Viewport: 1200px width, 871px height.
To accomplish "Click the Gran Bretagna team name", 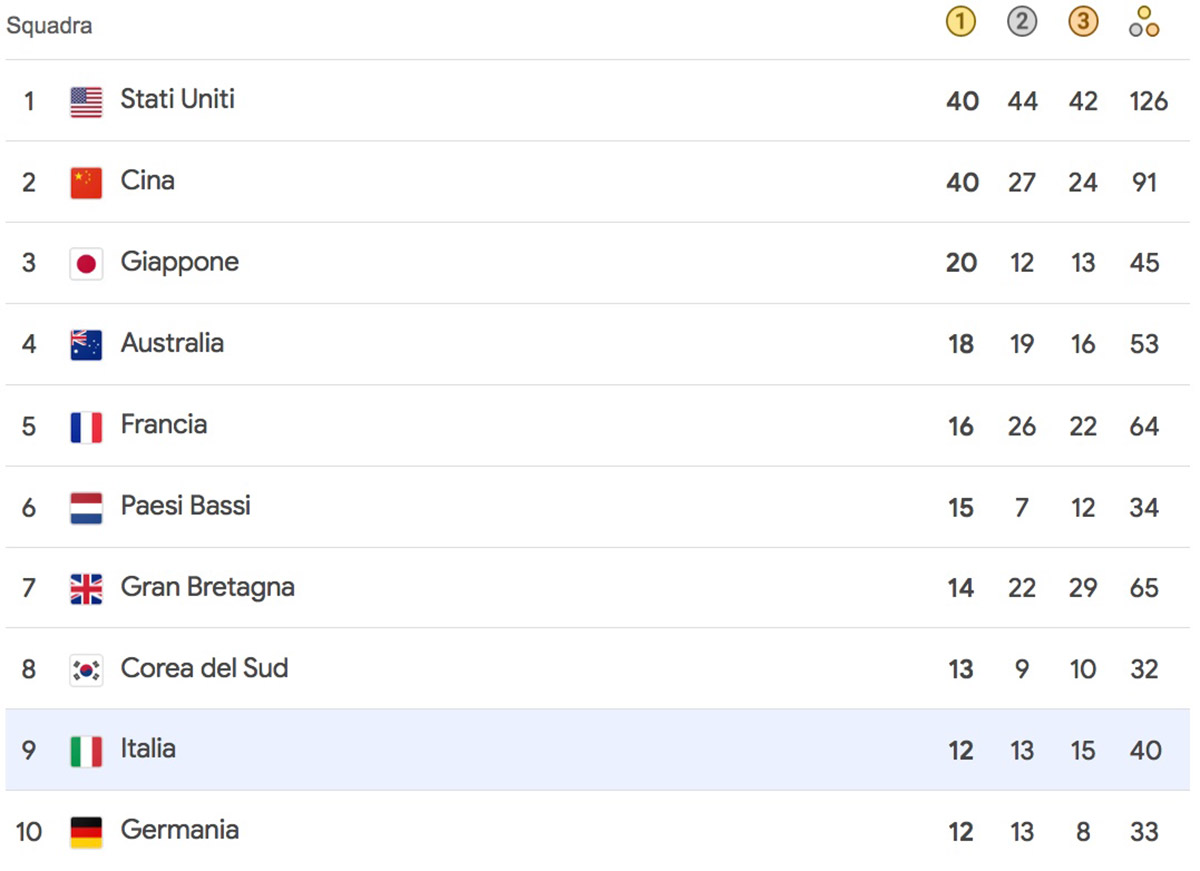I will [207, 587].
